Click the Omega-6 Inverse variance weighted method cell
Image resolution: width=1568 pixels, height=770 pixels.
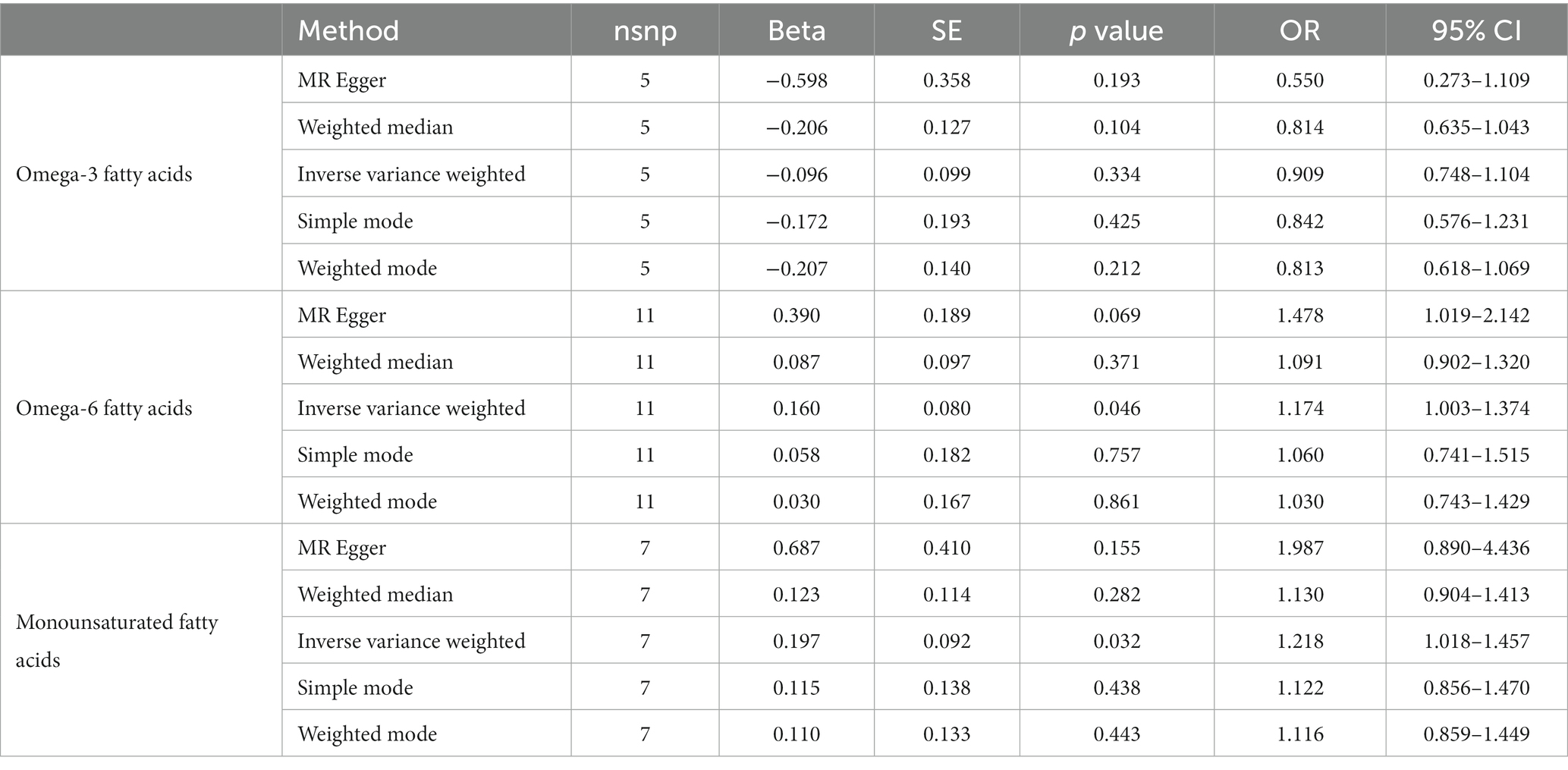point(411,408)
